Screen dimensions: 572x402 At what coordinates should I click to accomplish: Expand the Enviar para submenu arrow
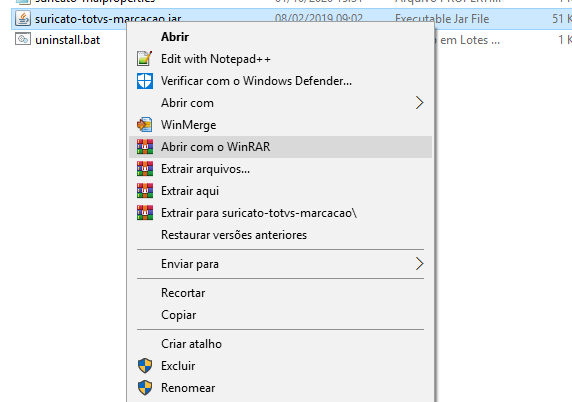(420, 264)
